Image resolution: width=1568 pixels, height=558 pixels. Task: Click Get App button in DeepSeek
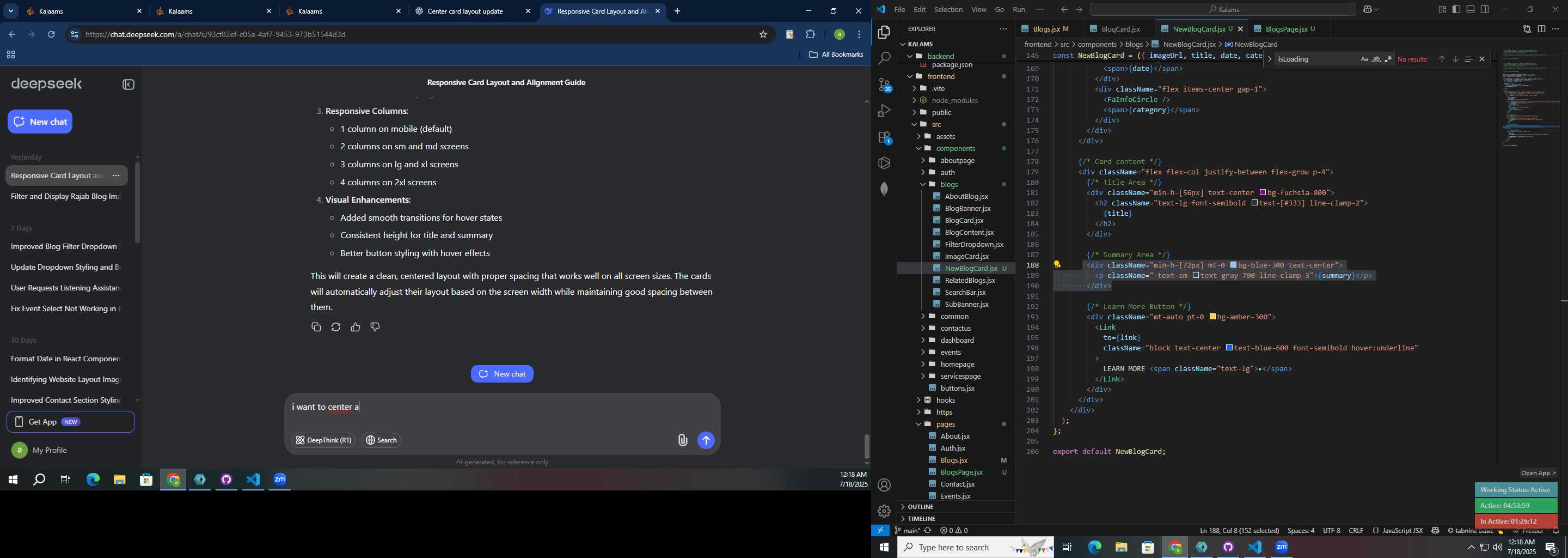click(x=71, y=422)
